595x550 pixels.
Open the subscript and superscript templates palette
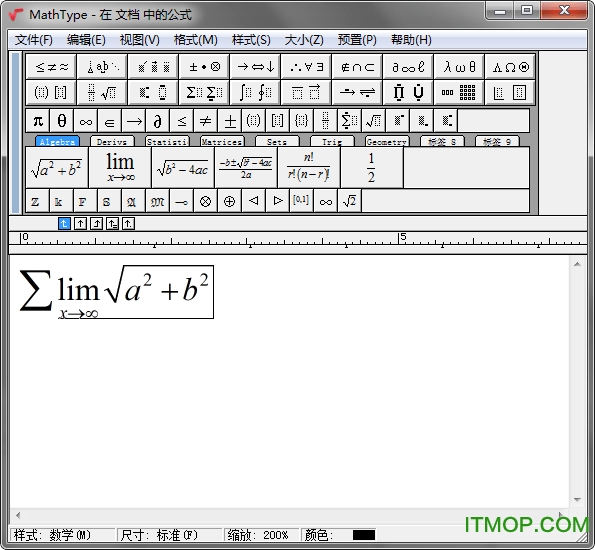pyautogui.click(x=153, y=92)
